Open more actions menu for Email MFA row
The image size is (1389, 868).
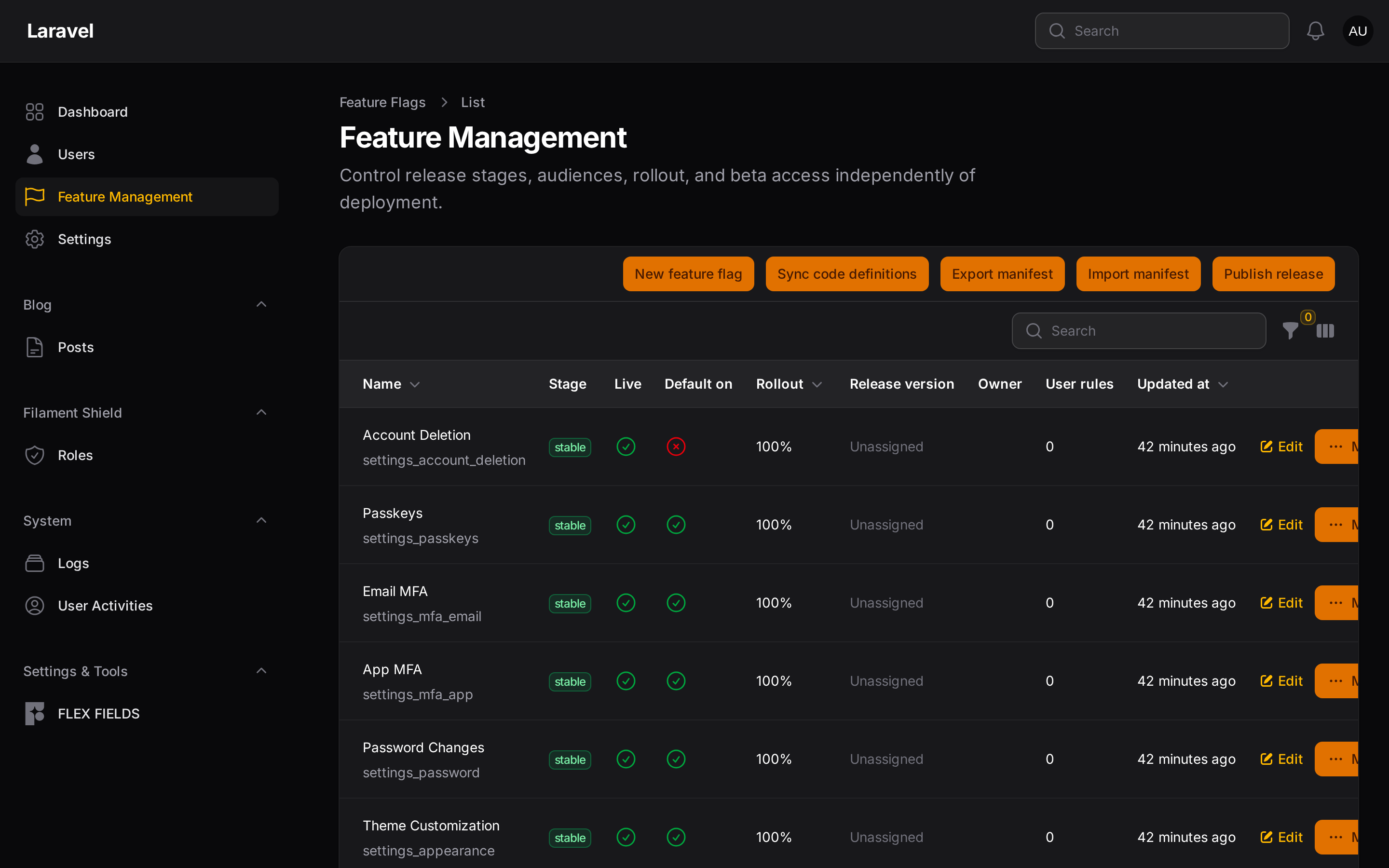[x=1336, y=603]
